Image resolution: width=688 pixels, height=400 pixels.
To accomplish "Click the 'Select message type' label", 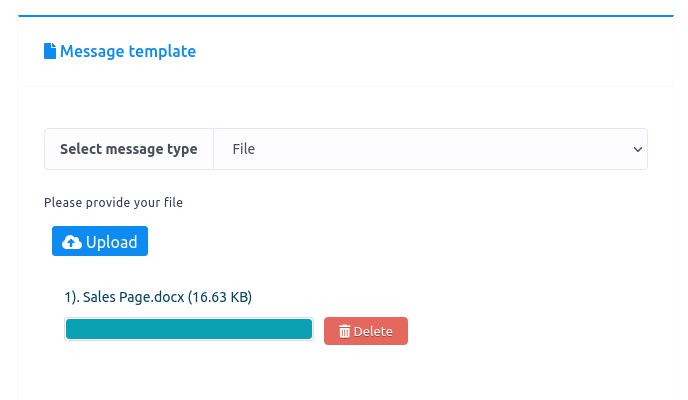I will [x=128, y=149].
